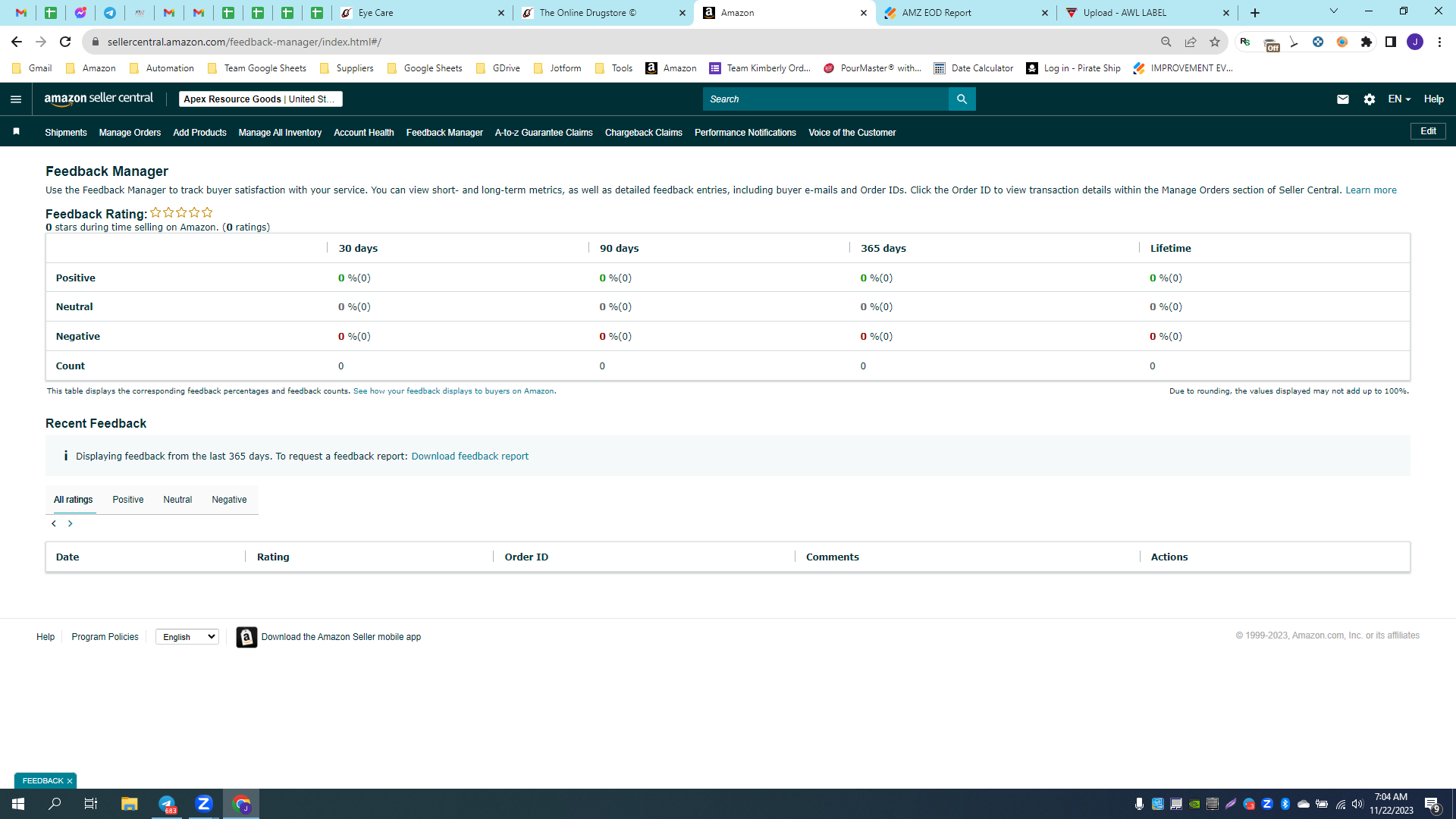1456x819 pixels.
Task: Open the Chrome three-dot menu
Action: (1439, 42)
